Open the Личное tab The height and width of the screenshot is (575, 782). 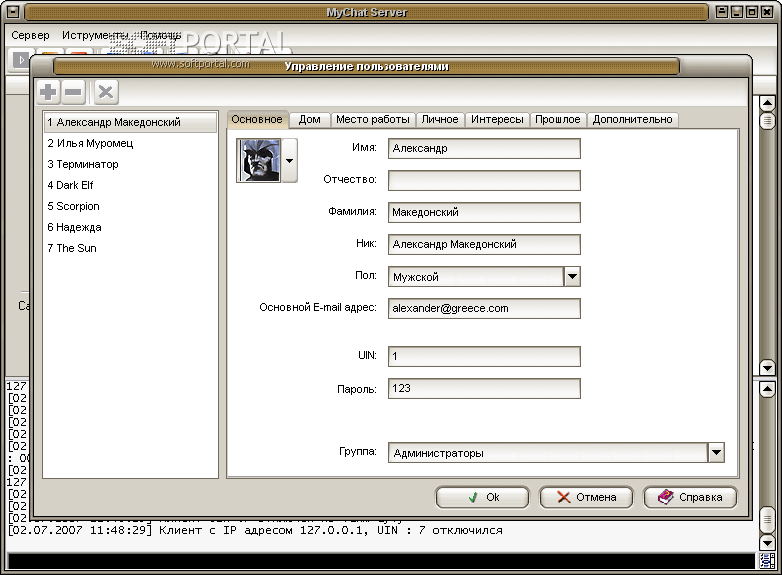click(440, 120)
